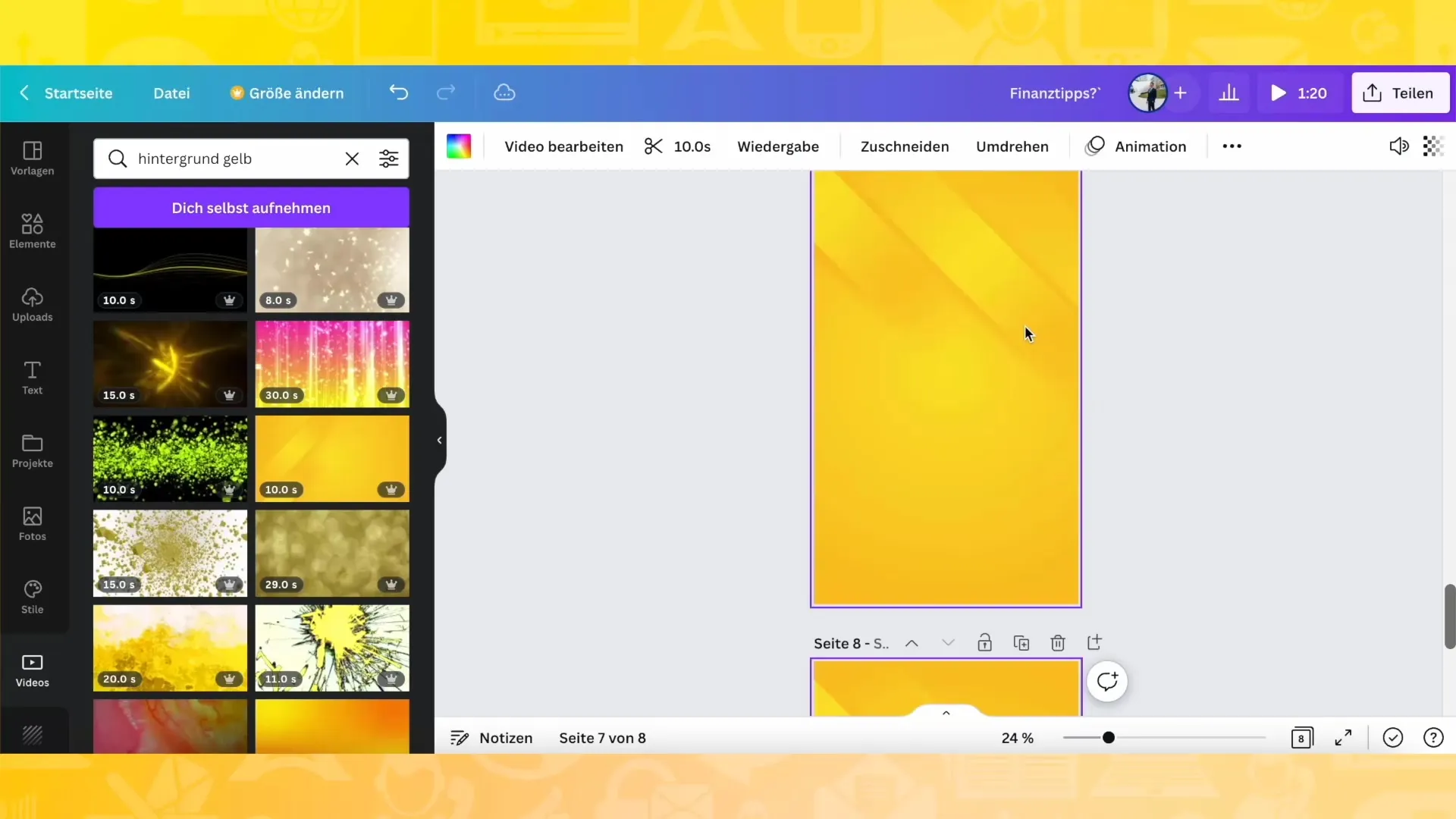Click the search magnifier icon
The image size is (1456, 819).
point(117,158)
